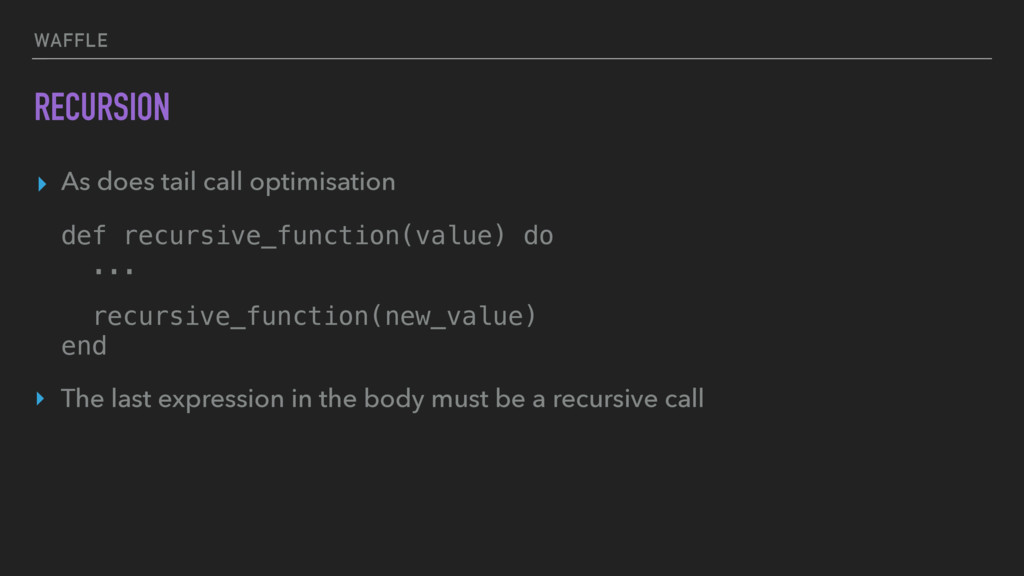Click the horizontal divider line under WAFFLE
The height and width of the screenshot is (576, 1024).
pyautogui.click(x=512, y=59)
